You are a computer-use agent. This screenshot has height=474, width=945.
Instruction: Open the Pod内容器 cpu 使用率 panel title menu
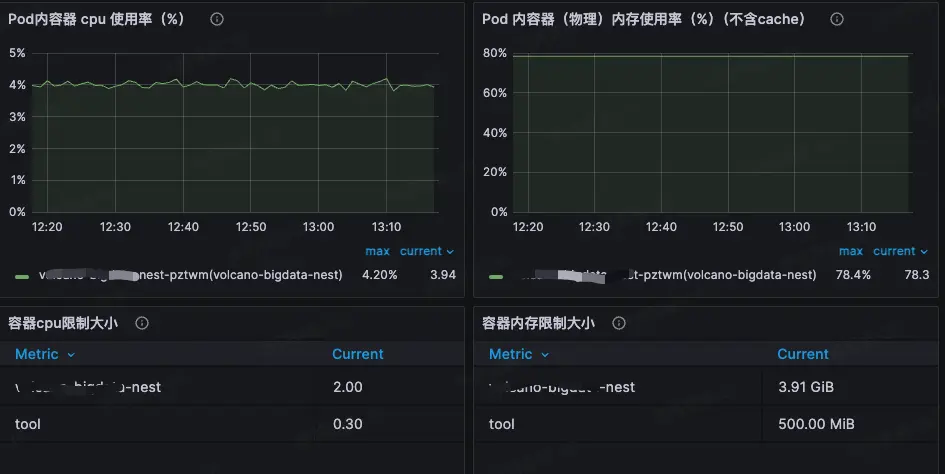(96, 19)
